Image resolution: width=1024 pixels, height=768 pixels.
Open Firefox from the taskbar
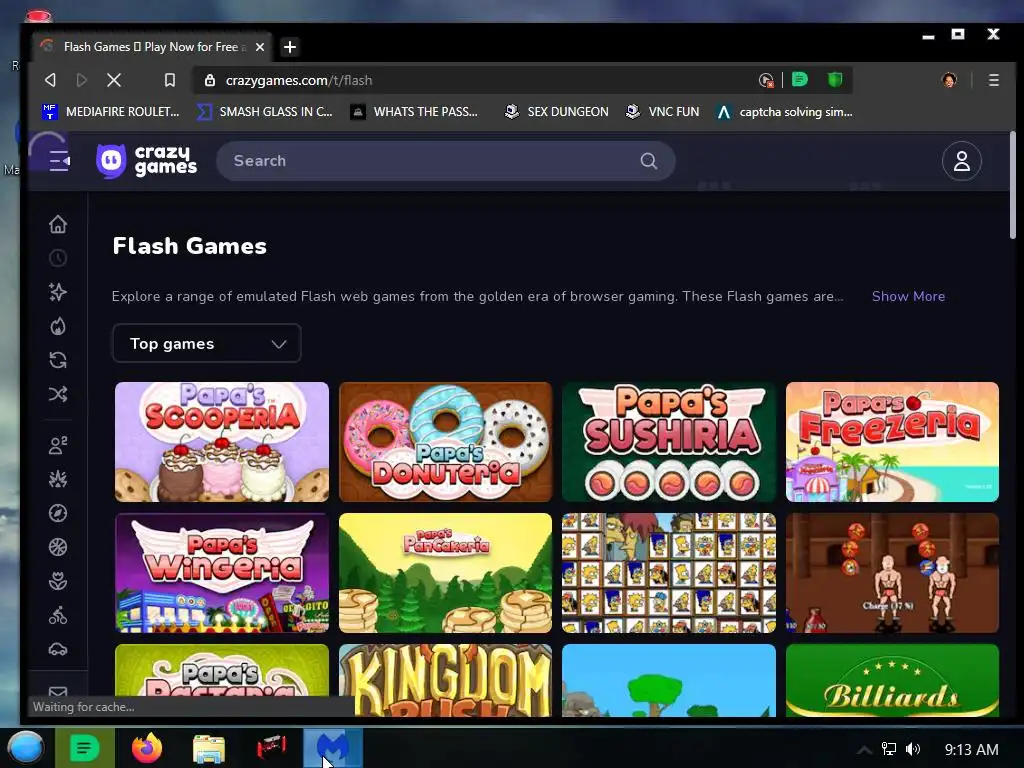click(x=147, y=748)
